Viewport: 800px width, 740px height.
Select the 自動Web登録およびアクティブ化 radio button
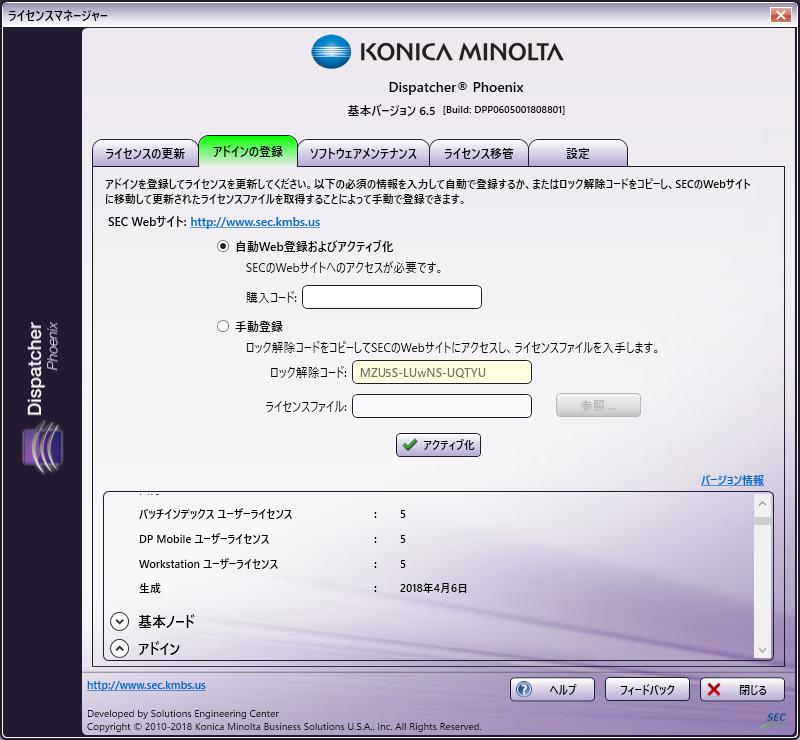coord(223,246)
